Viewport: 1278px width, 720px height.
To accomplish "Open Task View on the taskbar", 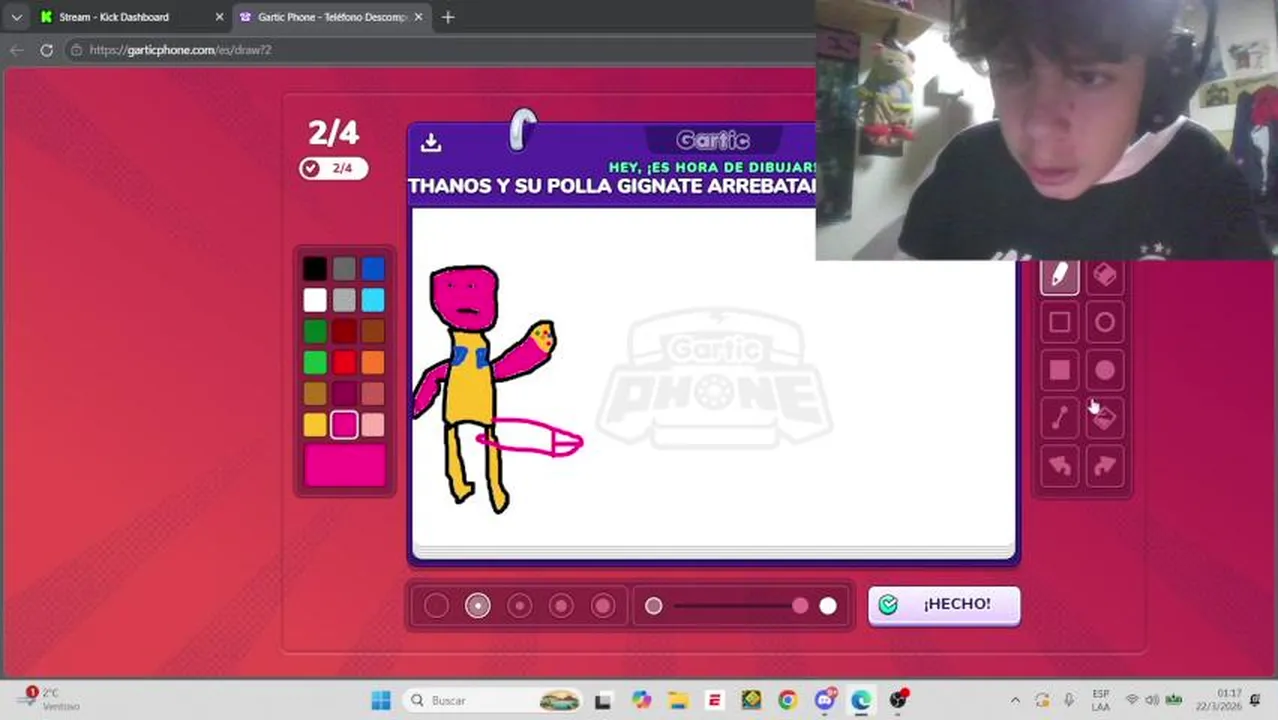I will click(603, 701).
